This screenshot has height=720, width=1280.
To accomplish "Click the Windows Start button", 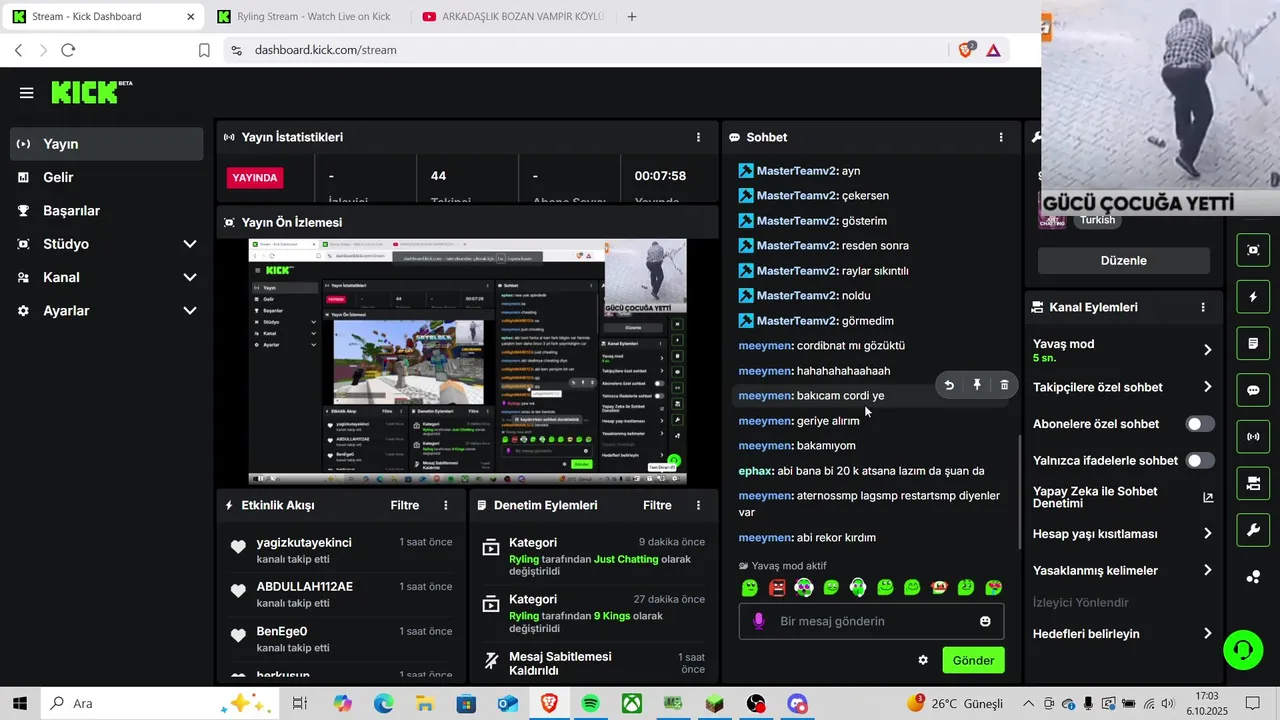I will [x=20, y=704].
